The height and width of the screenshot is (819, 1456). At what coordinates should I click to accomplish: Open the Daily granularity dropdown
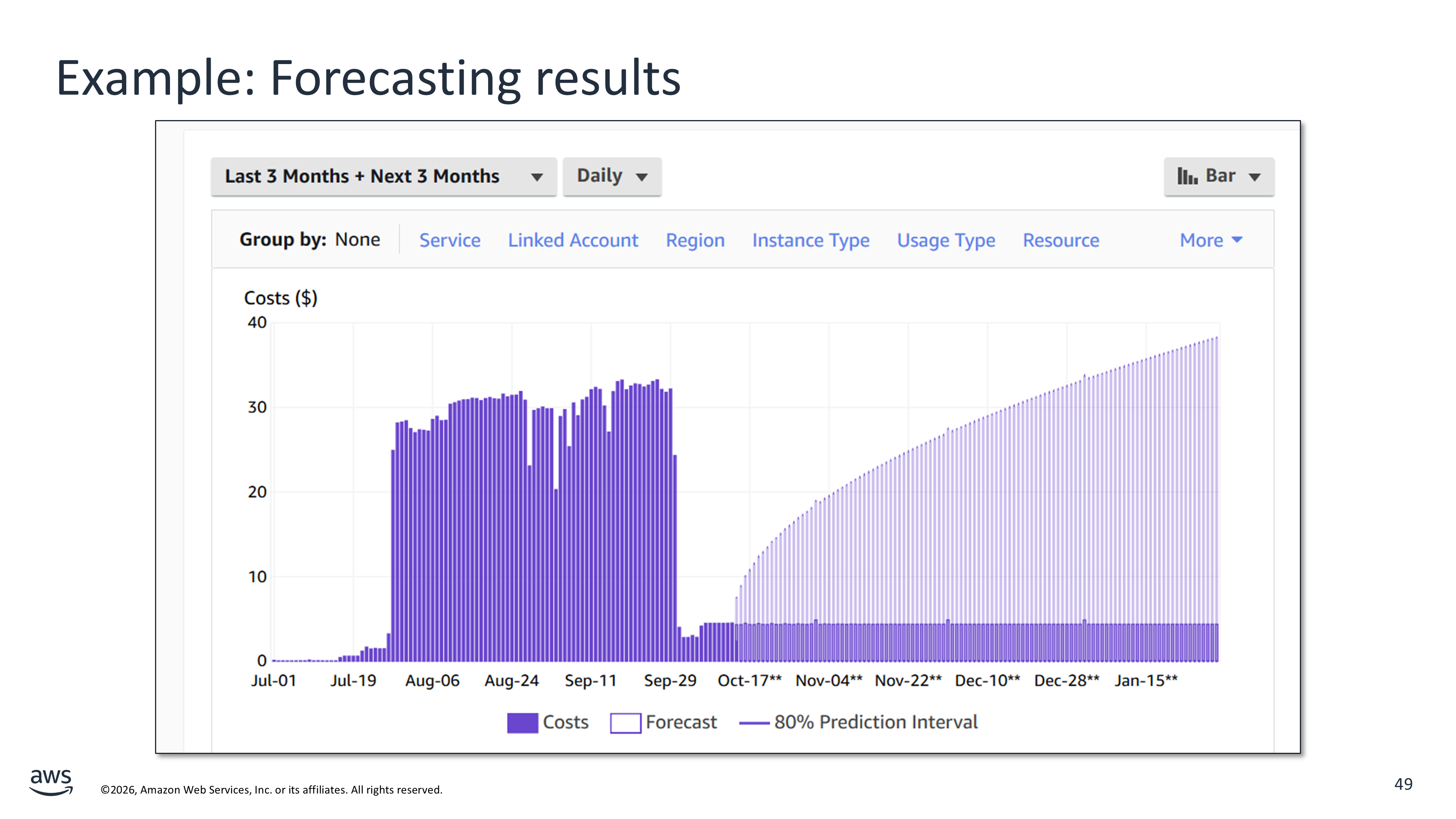click(x=612, y=176)
